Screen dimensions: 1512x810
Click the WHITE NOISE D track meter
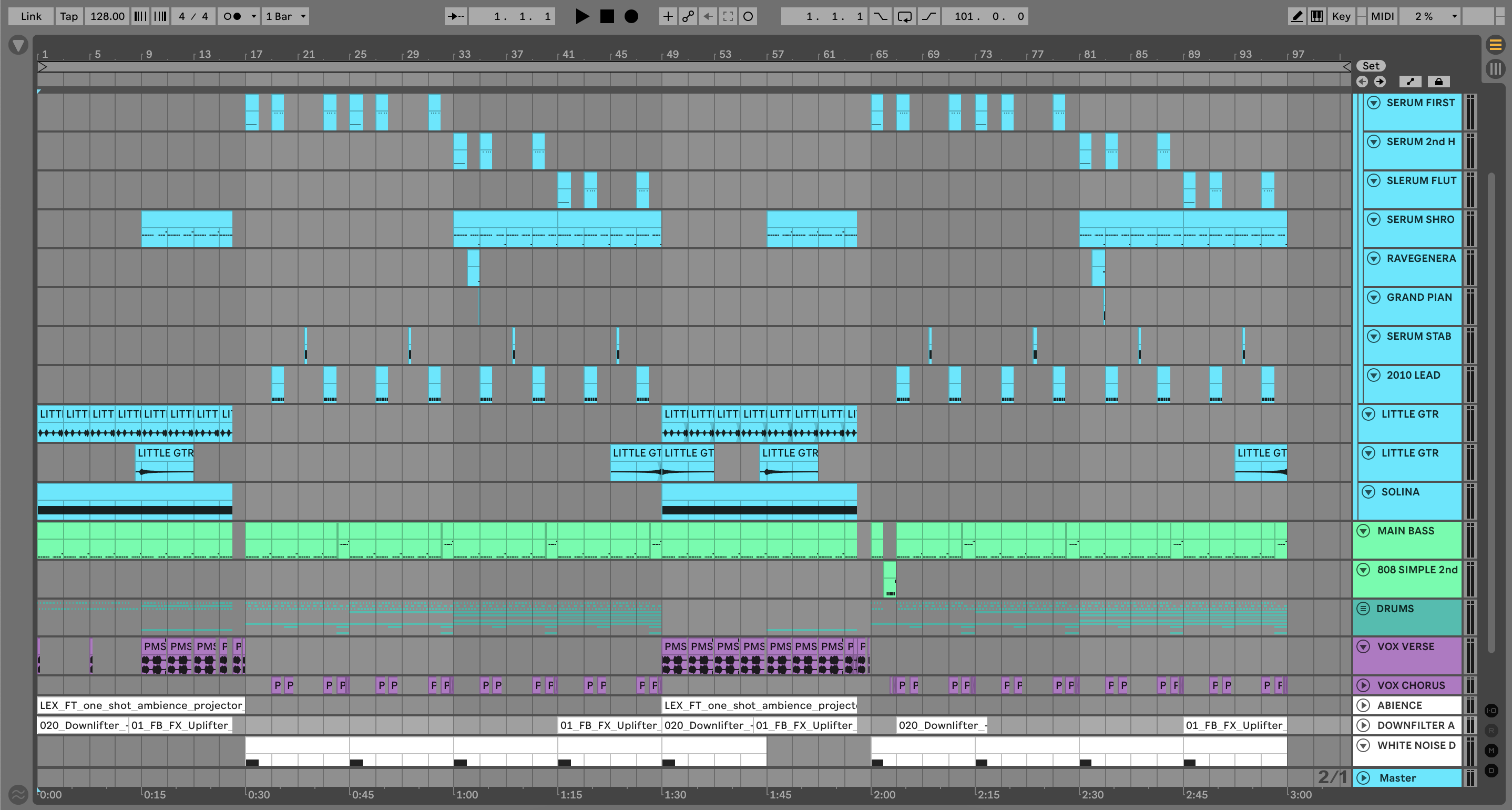(x=1470, y=752)
